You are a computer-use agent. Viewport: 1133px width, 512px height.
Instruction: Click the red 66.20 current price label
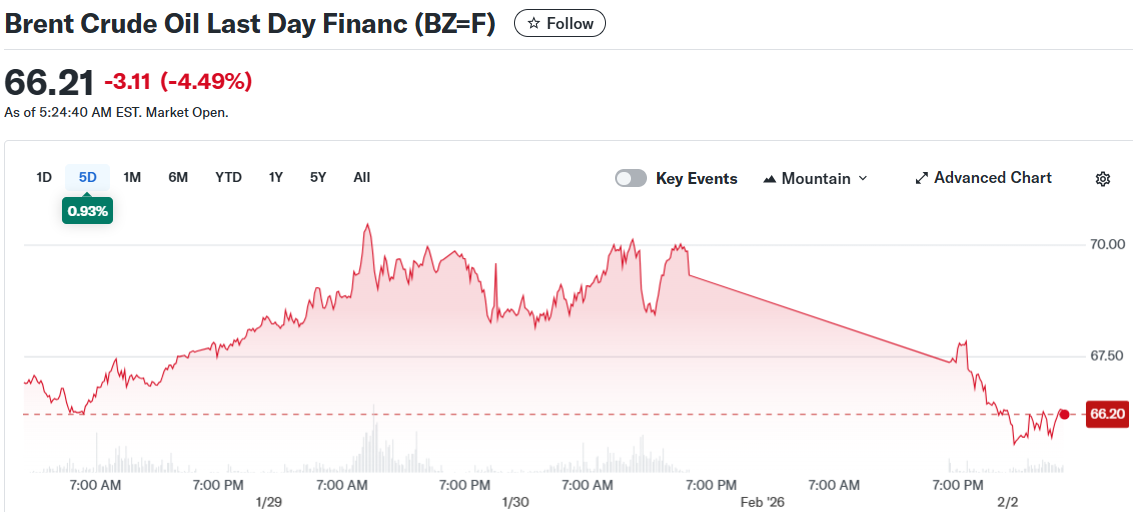1107,414
